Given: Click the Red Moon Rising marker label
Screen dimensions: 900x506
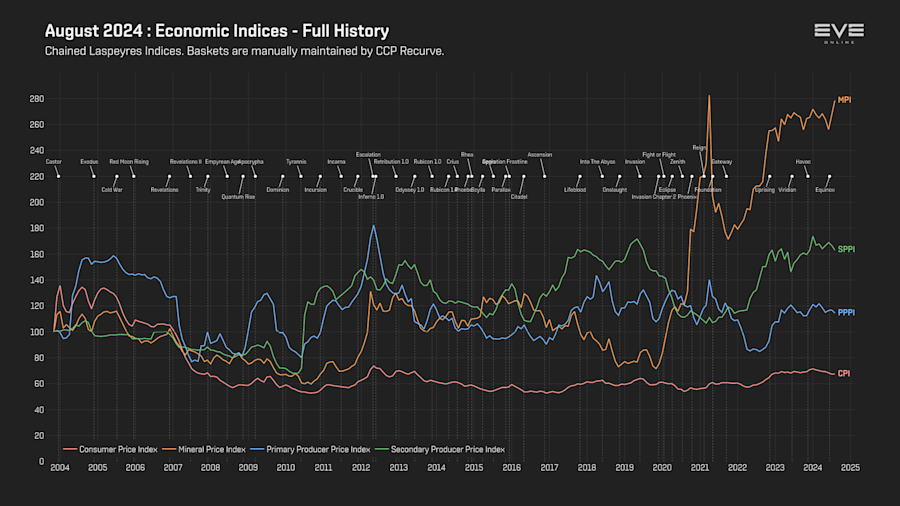Looking at the screenshot, I should point(129,162).
